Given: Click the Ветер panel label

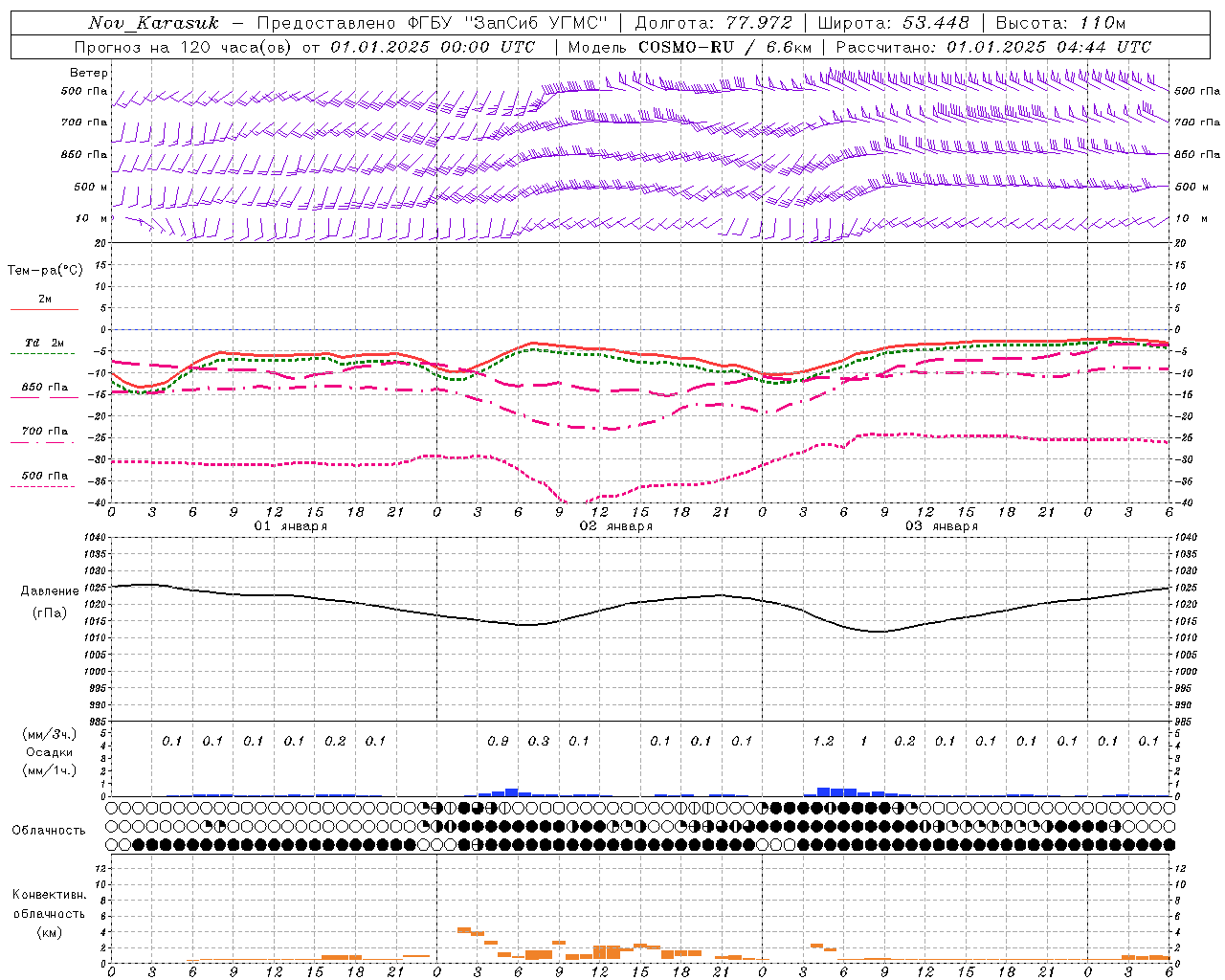Looking at the screenshot, I should point(89,73).
